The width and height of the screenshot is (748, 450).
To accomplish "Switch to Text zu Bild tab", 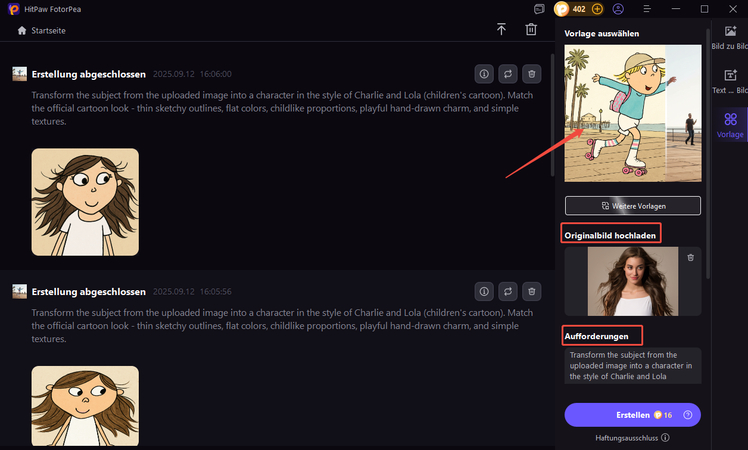I will click(x=730, y=82).
